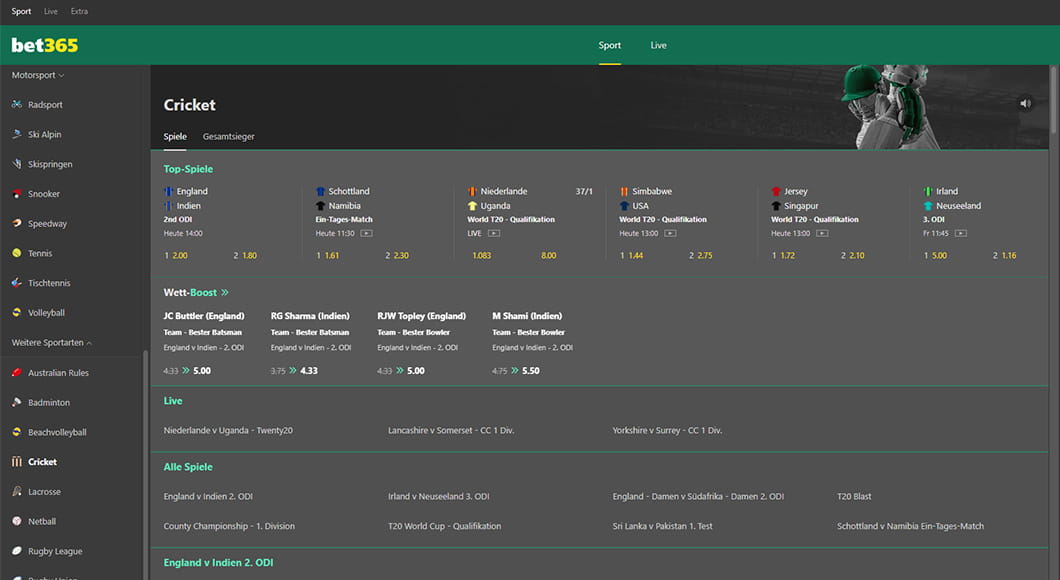The image size is (1060, 580).
Task: Open Beachvolleyball from the sidebar
Action: point(57,433)
